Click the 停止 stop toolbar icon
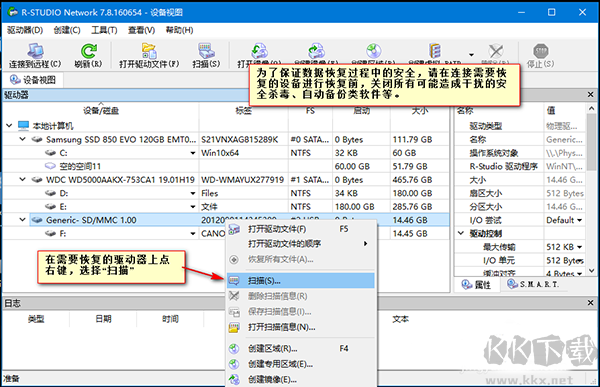This screenshot has height=387, width=600. (x=540, y=51)
